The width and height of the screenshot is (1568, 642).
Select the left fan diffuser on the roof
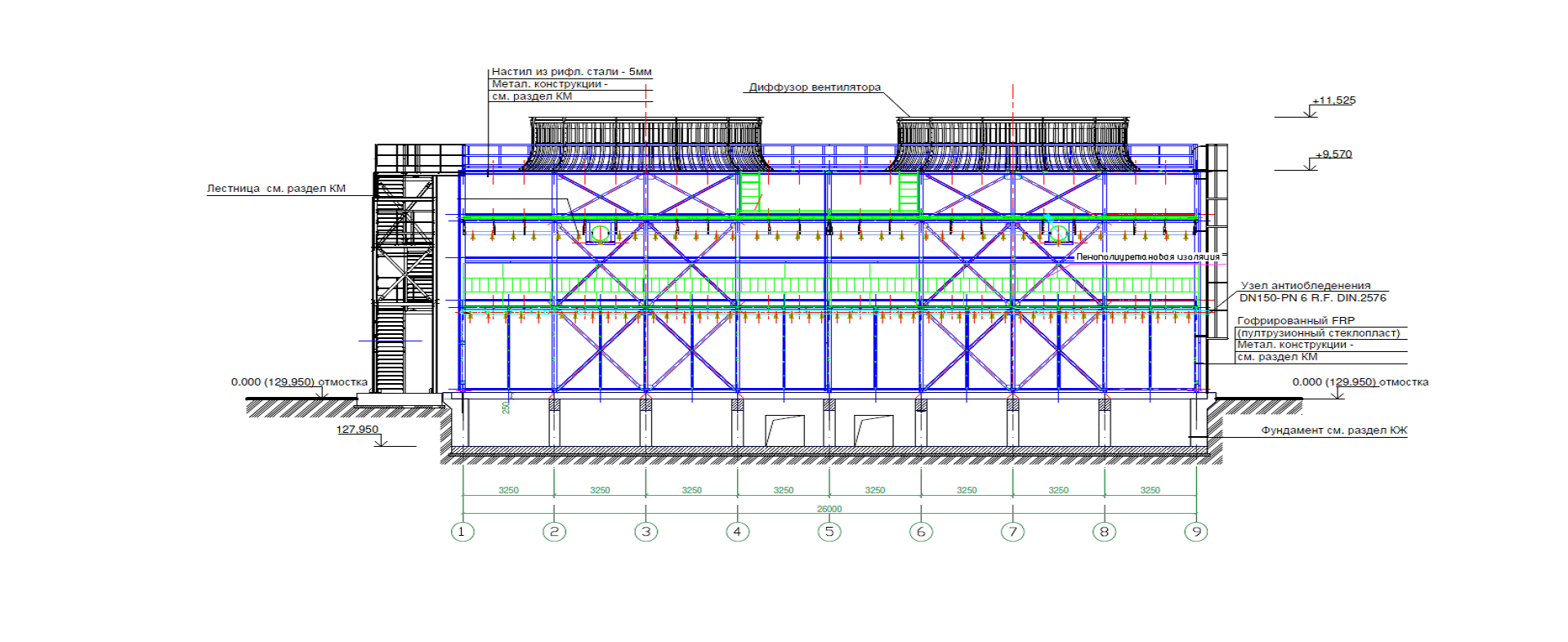(646, 144)
